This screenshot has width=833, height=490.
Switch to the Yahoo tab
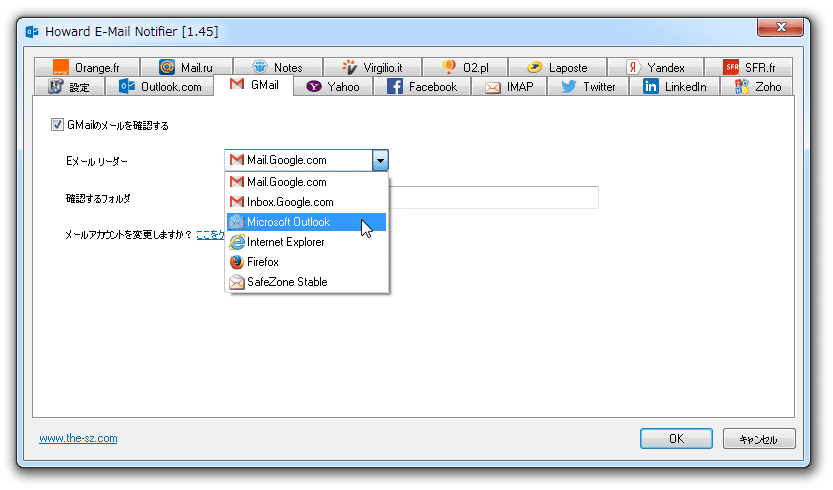point(333,87)
